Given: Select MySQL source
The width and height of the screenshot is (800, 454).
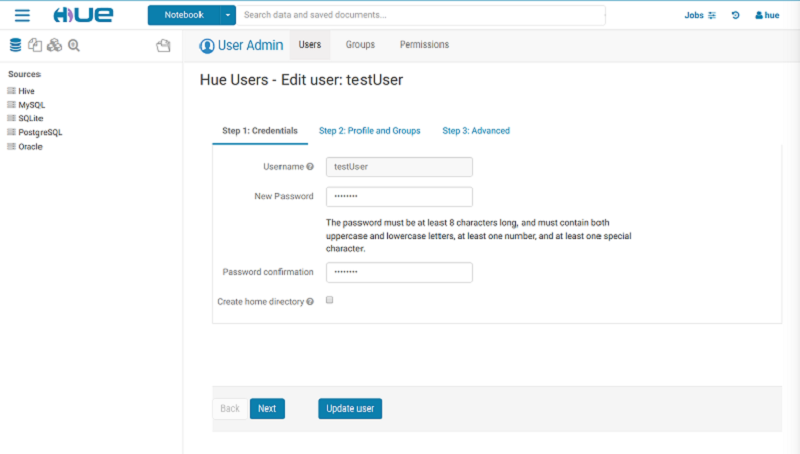Looking at the screenshot, I should [32, 105].
